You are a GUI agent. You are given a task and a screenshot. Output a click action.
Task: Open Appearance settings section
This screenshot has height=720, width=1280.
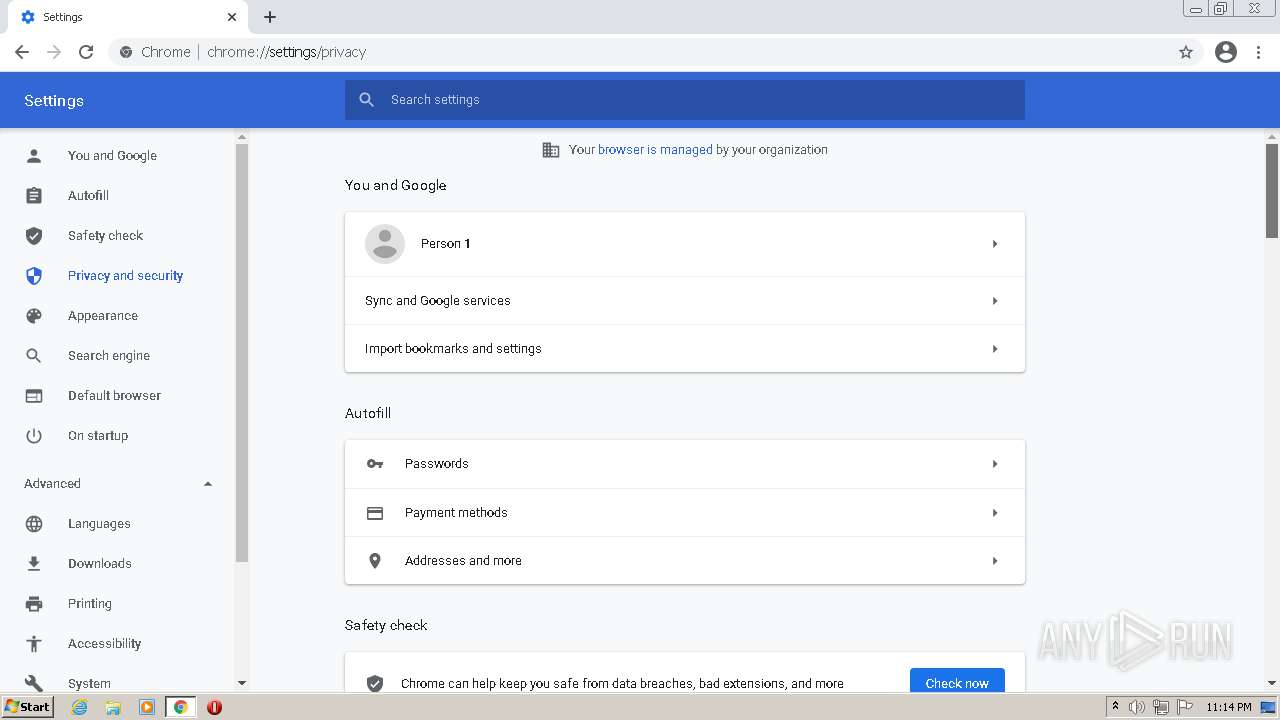coord(103,316)
